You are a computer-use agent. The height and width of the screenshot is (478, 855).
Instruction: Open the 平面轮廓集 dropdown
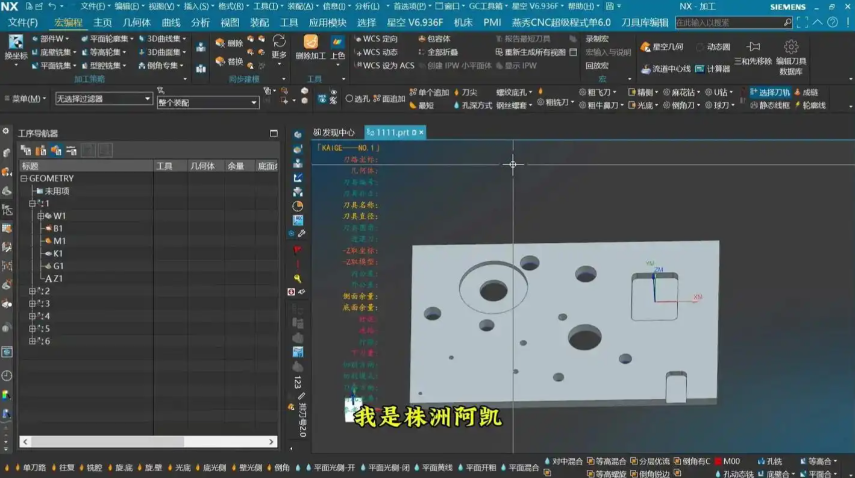[x=107, y=39]
